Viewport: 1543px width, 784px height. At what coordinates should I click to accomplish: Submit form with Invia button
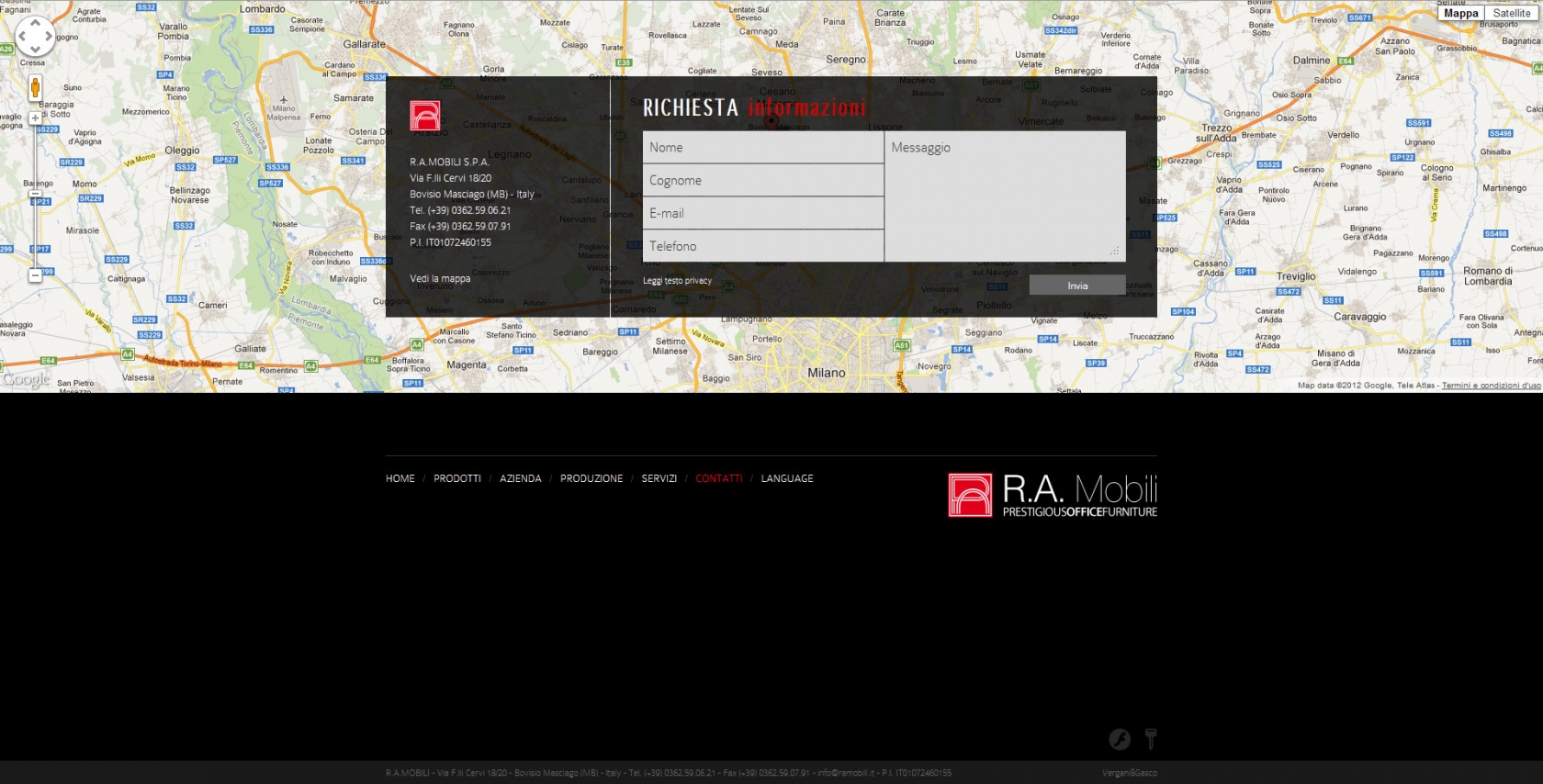1077,286
